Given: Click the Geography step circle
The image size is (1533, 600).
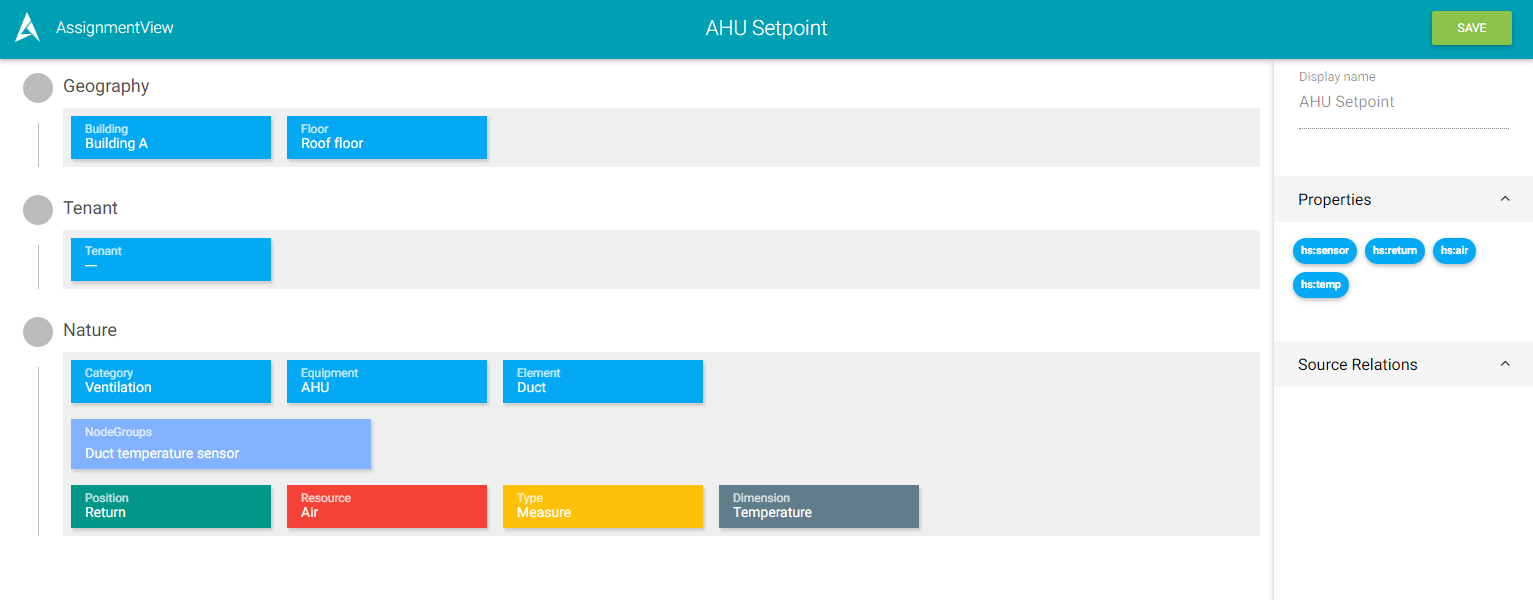Looking at the screenshot, I should click(x=38, y=88).
